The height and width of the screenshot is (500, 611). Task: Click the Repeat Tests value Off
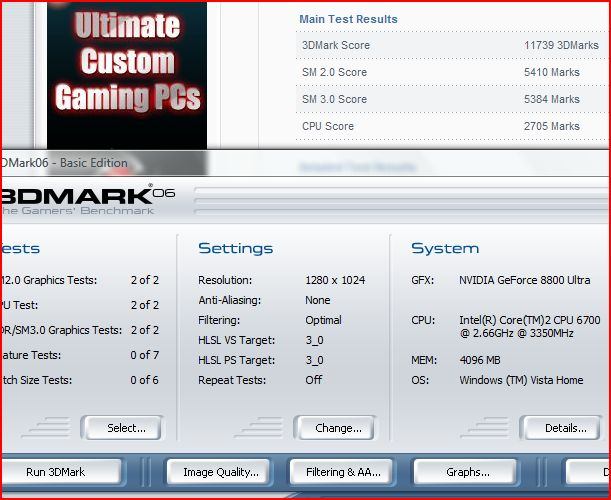click(x=314, y=380)
